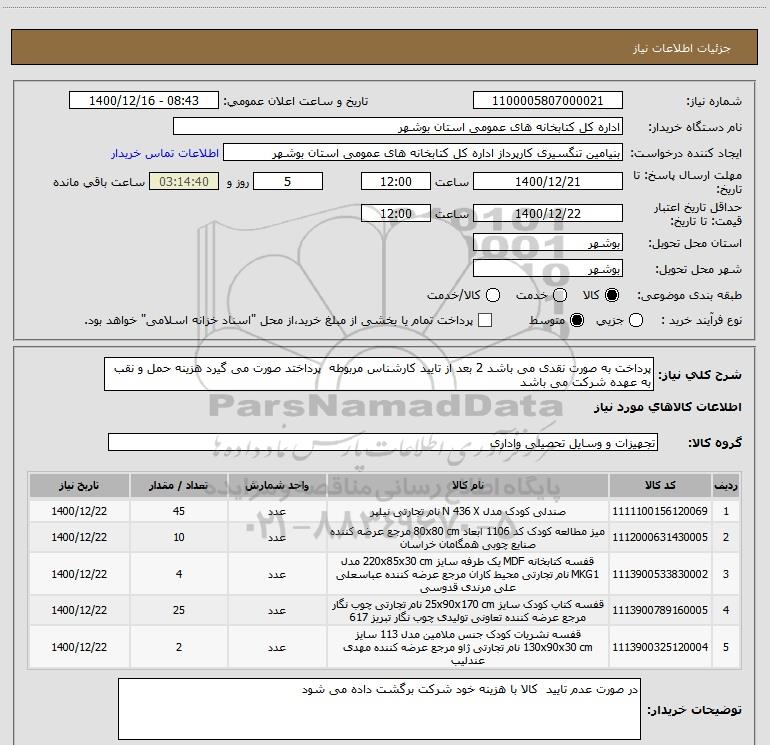Click the تاریخ نیاز column header

(79, 486)
